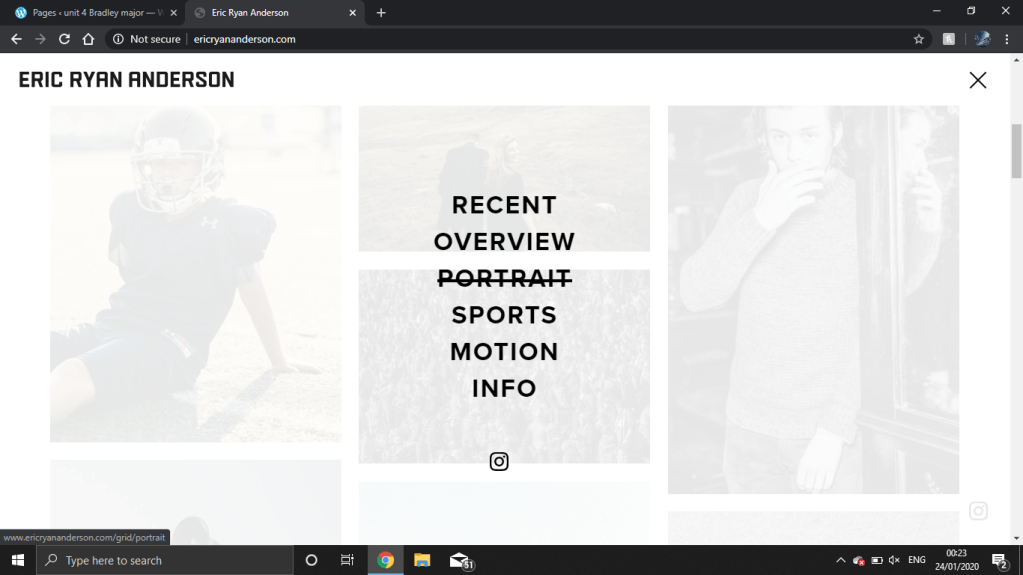1023x575 pixels.
Task: Open Instagram icon below the menu
Action: pyautogui.click(x=499, y=461)
